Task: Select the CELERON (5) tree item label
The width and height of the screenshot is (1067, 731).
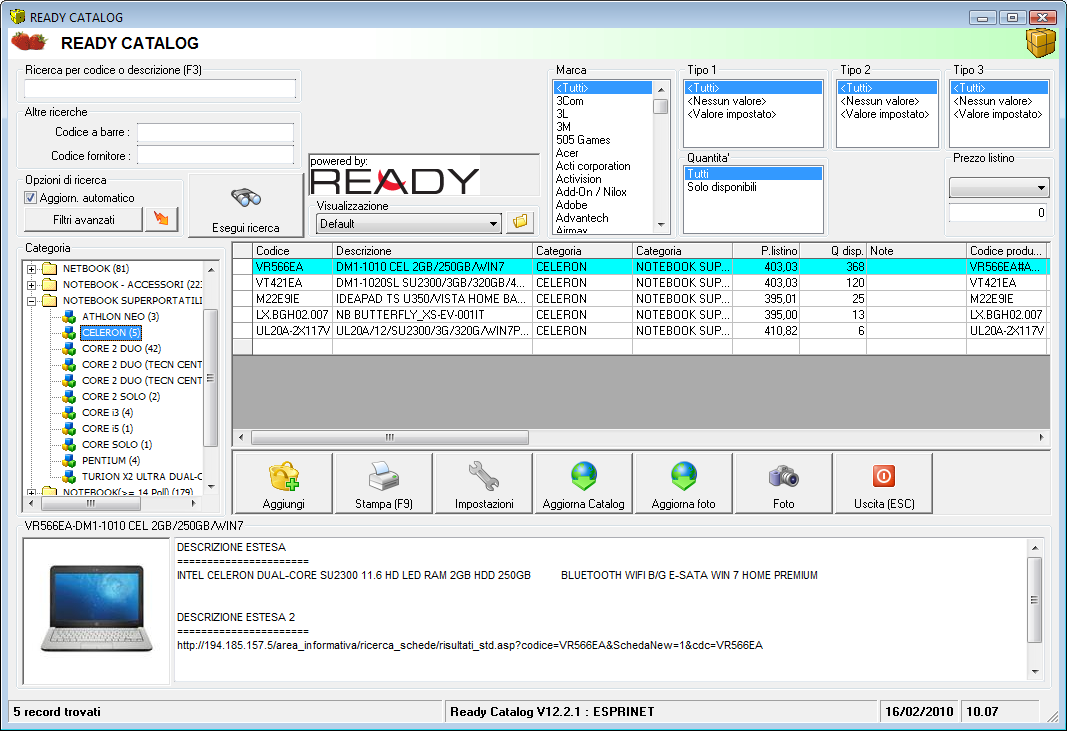Action: [111, 333]
